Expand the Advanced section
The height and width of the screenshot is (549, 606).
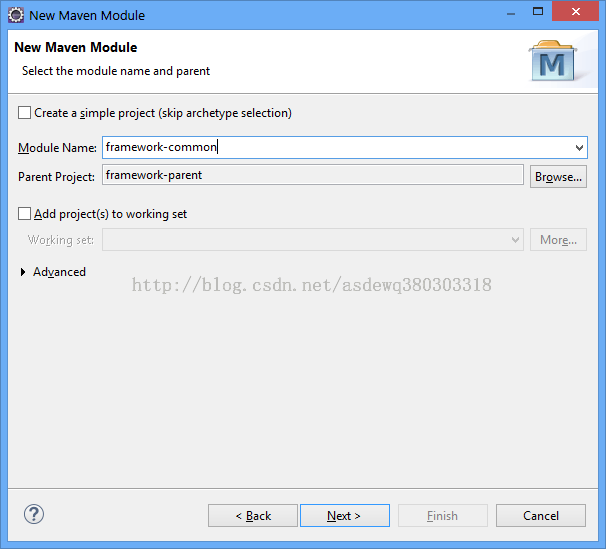[23, 272]
